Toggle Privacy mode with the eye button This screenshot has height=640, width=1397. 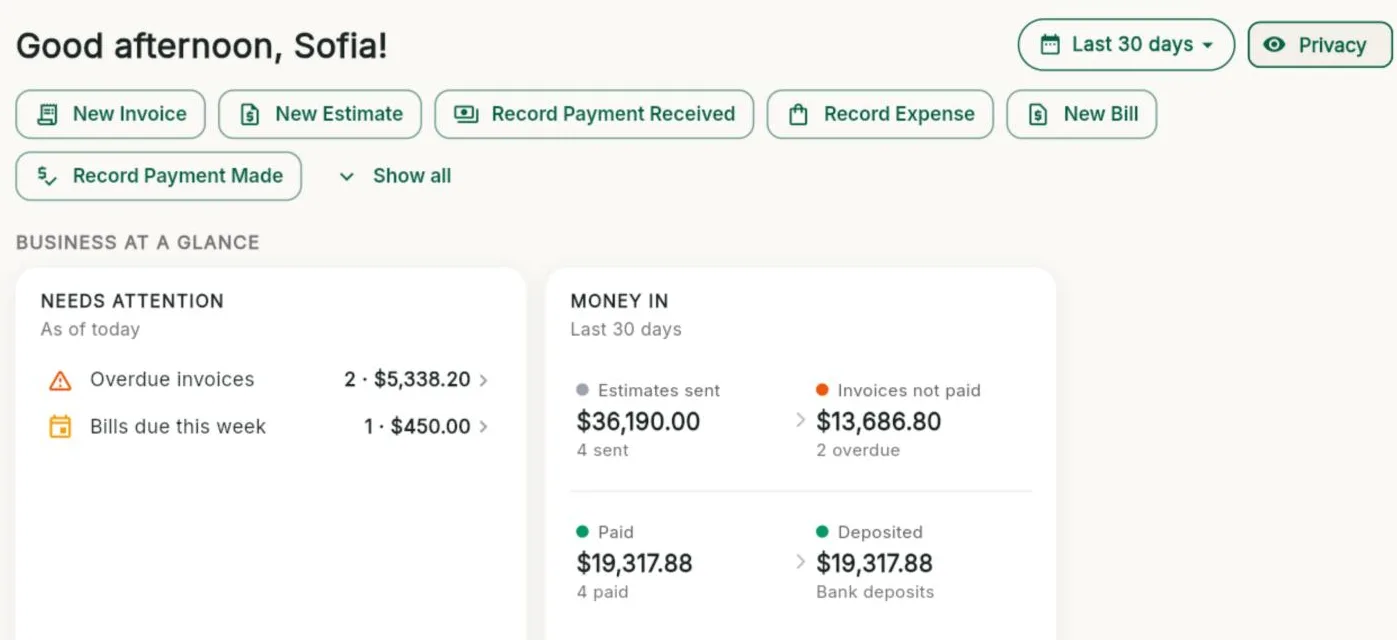(x=1319, y=45)
